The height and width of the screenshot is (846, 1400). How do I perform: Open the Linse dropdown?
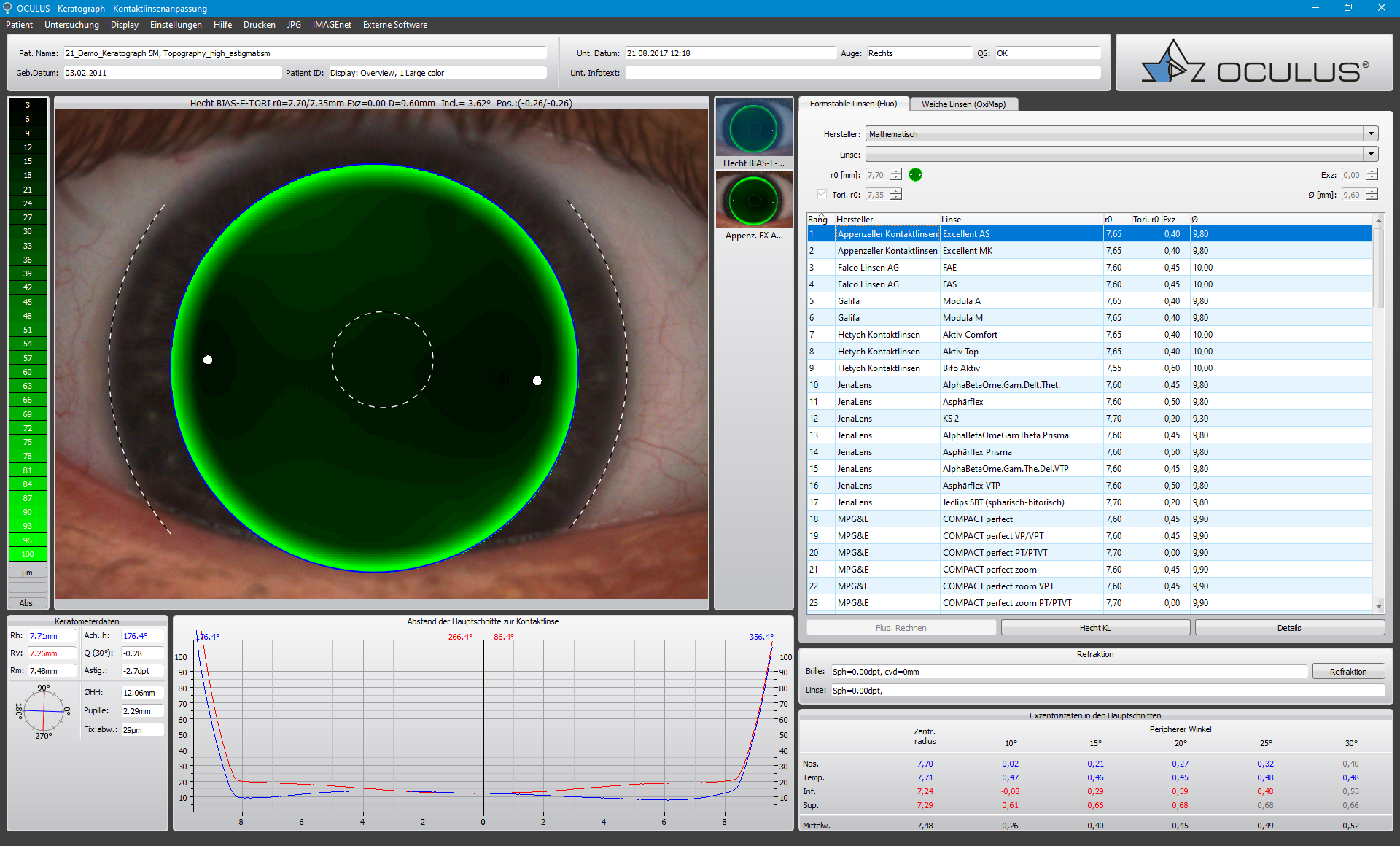(1371, 154)
